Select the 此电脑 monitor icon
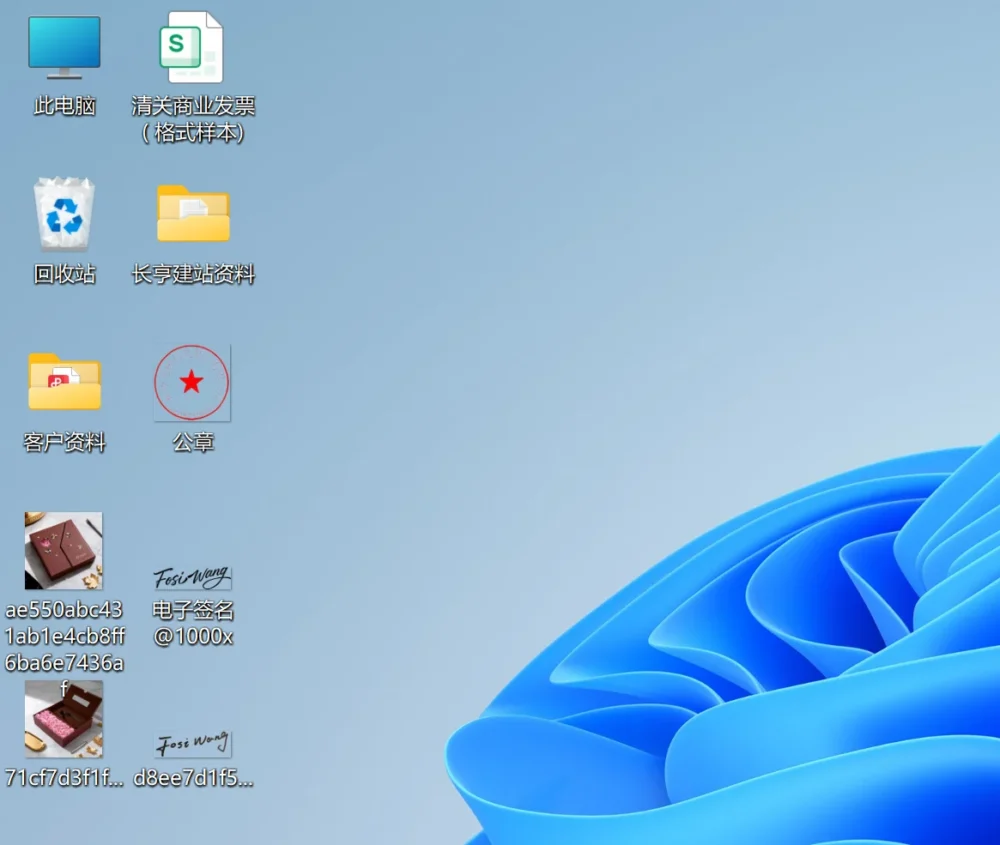 coord(64,47)
